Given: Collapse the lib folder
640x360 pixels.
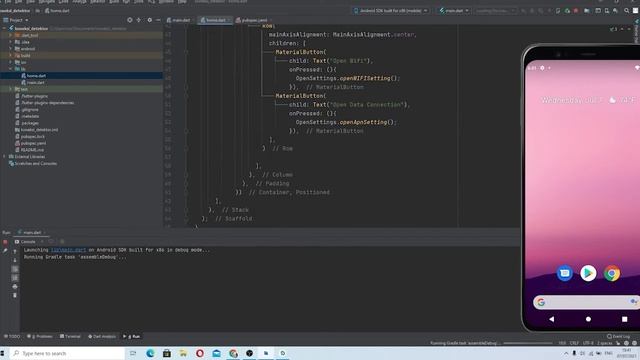Looking at the screenshot, I should pyautogui.click(x=11, y=69).
